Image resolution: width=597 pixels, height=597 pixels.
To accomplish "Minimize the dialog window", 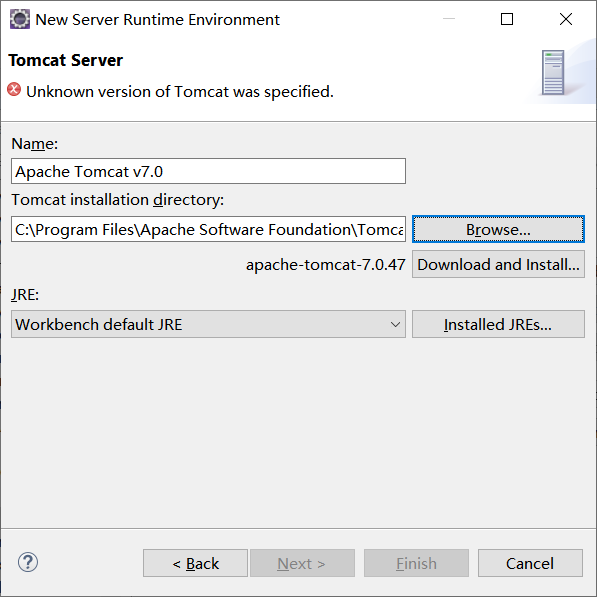I will coord(449,19).
